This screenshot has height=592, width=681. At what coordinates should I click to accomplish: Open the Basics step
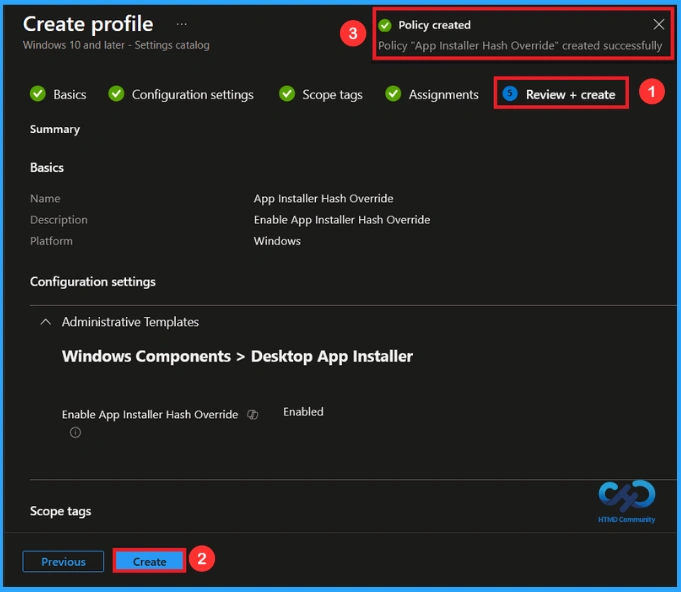pyautogui.click(x=69, y=94)
